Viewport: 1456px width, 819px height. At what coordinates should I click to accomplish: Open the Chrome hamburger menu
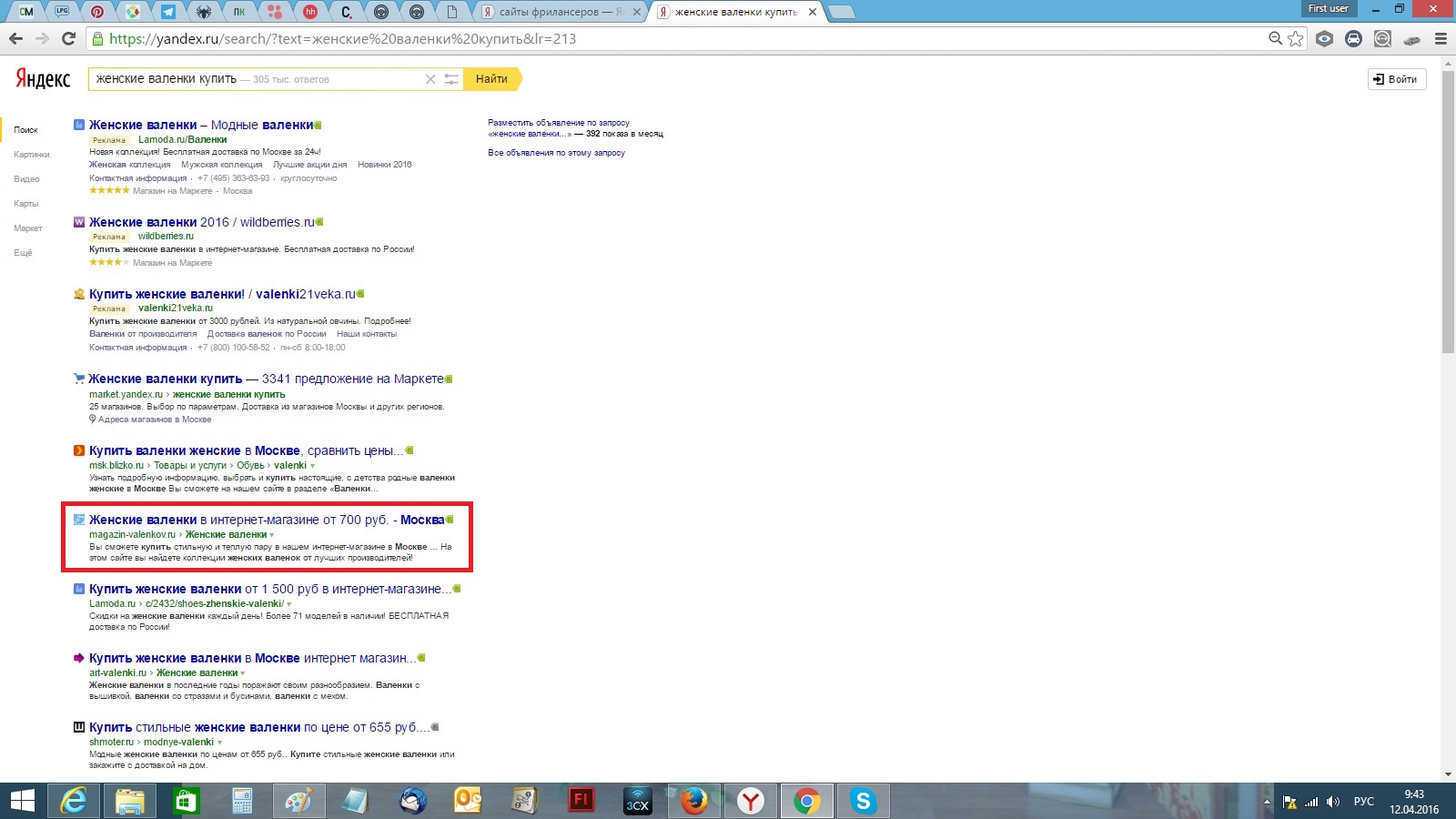tap(1441, 38)
